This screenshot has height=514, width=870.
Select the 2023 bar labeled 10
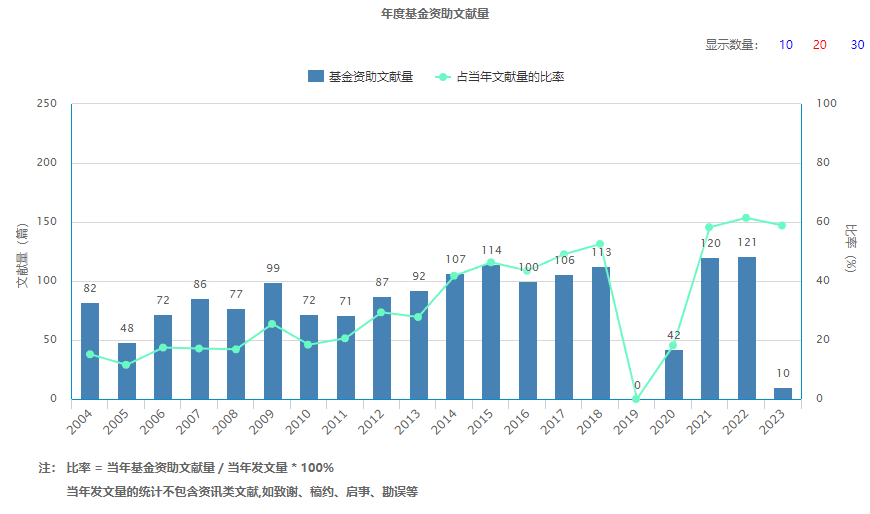(x=783, y=394)
